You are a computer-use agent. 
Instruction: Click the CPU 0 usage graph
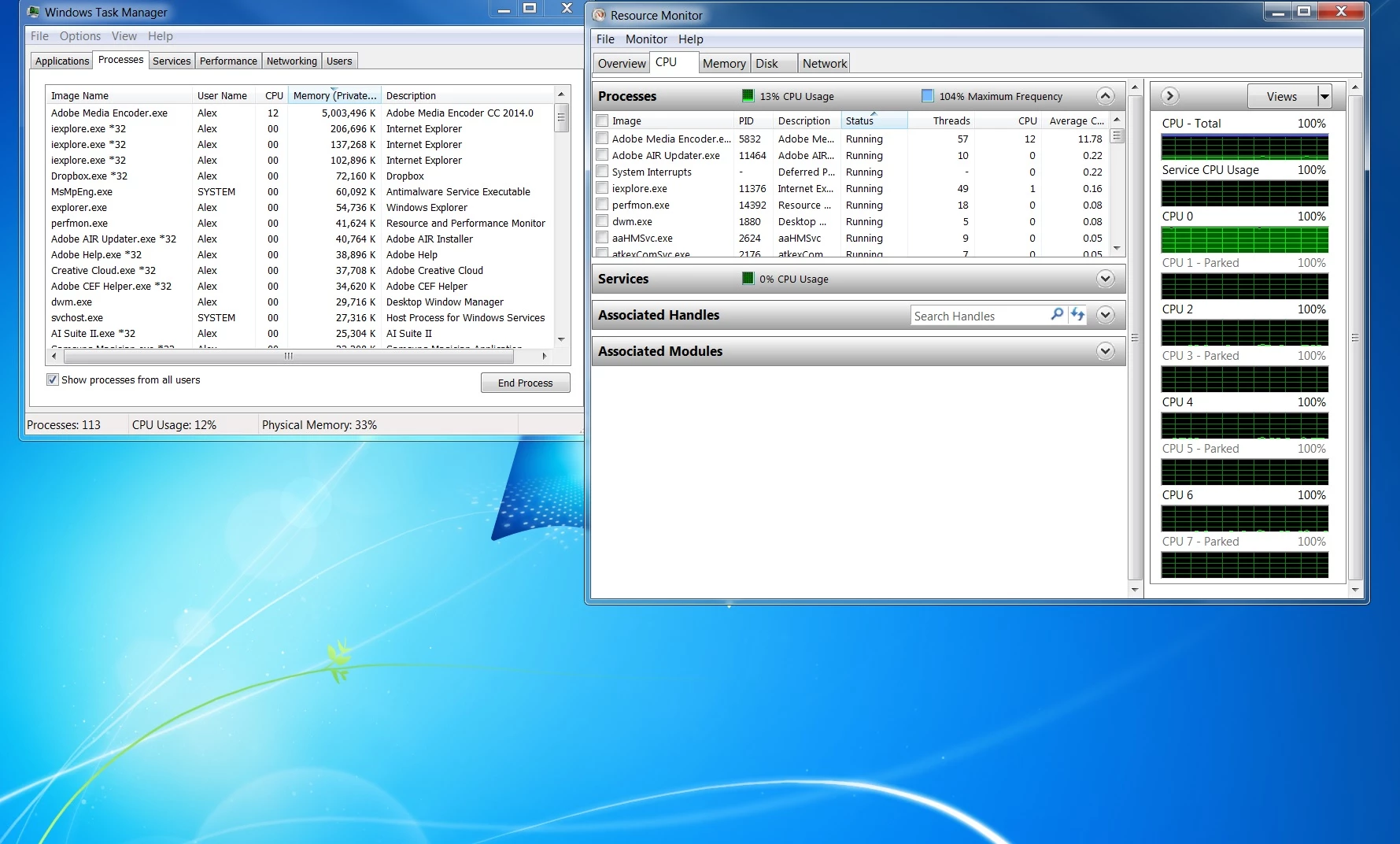1244,239
